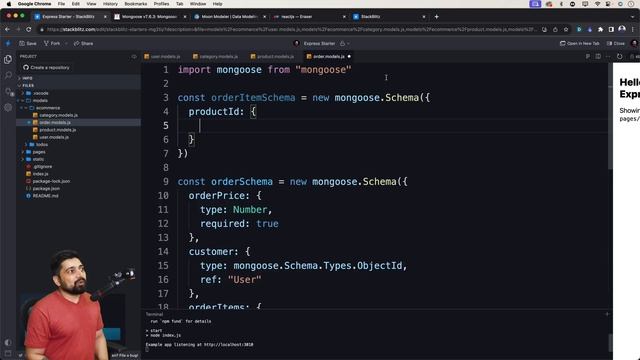Open the StackBlitz user avatar menu
This screenshot has width=640, height=360.
point(634,43)
